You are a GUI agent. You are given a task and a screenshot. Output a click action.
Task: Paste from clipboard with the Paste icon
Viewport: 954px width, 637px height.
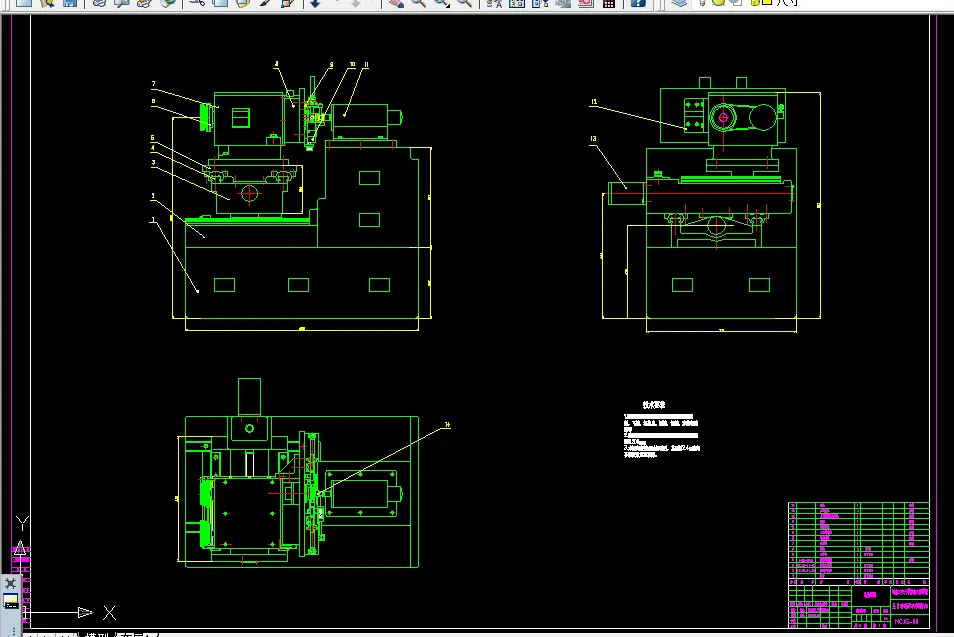[x=242, y=2]
